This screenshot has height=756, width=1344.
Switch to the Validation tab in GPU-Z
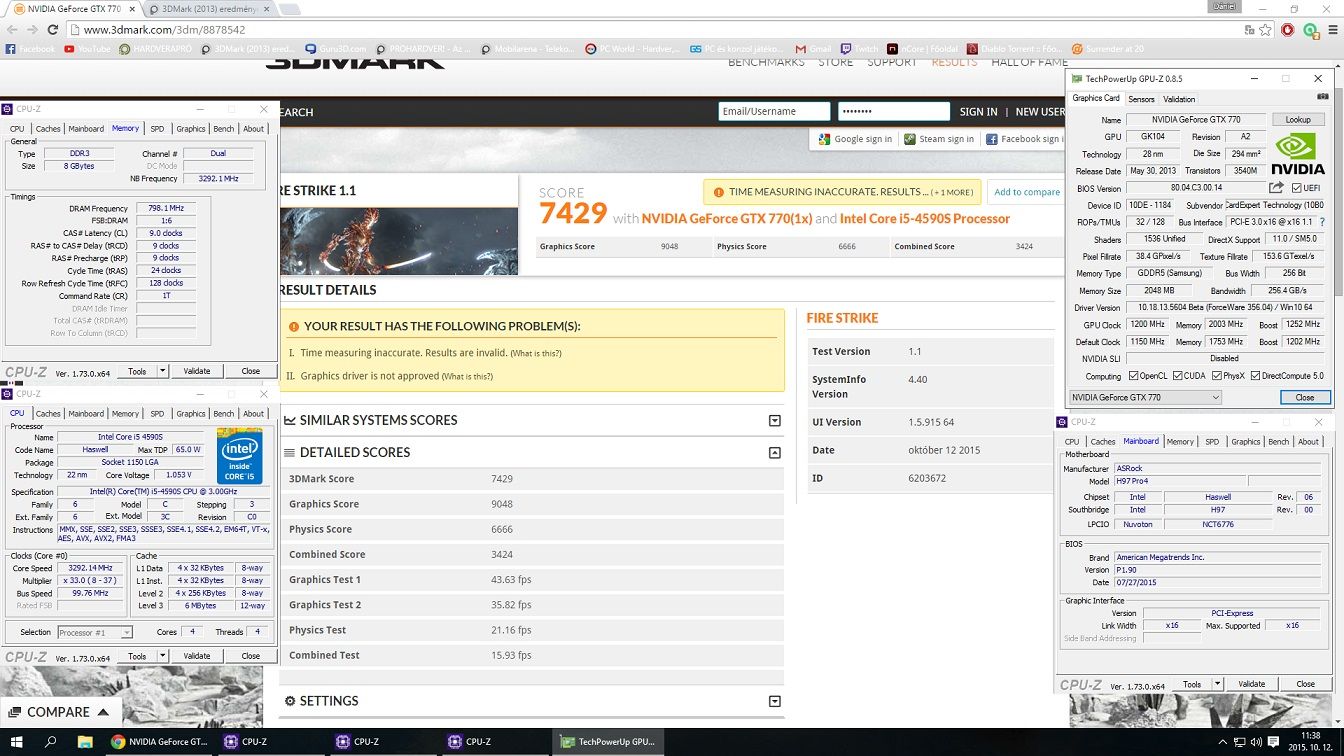tap(1179, 99)
